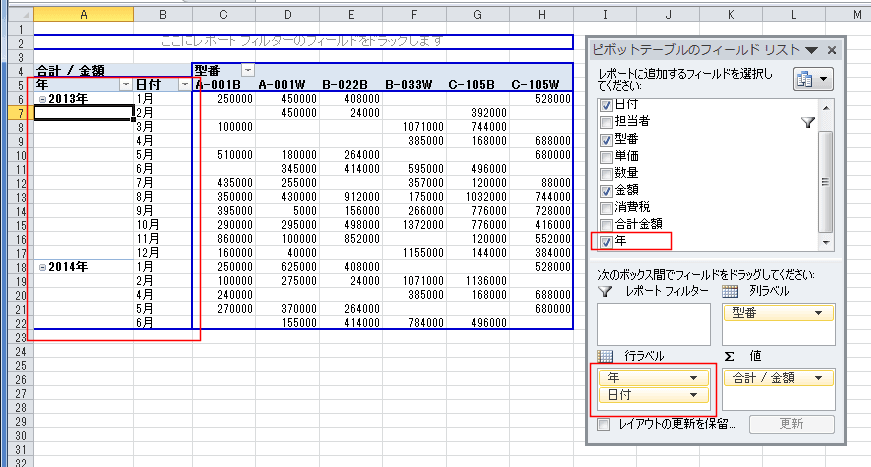Open the 合計 / 金額 value field dropdown

tap(818, 378)
